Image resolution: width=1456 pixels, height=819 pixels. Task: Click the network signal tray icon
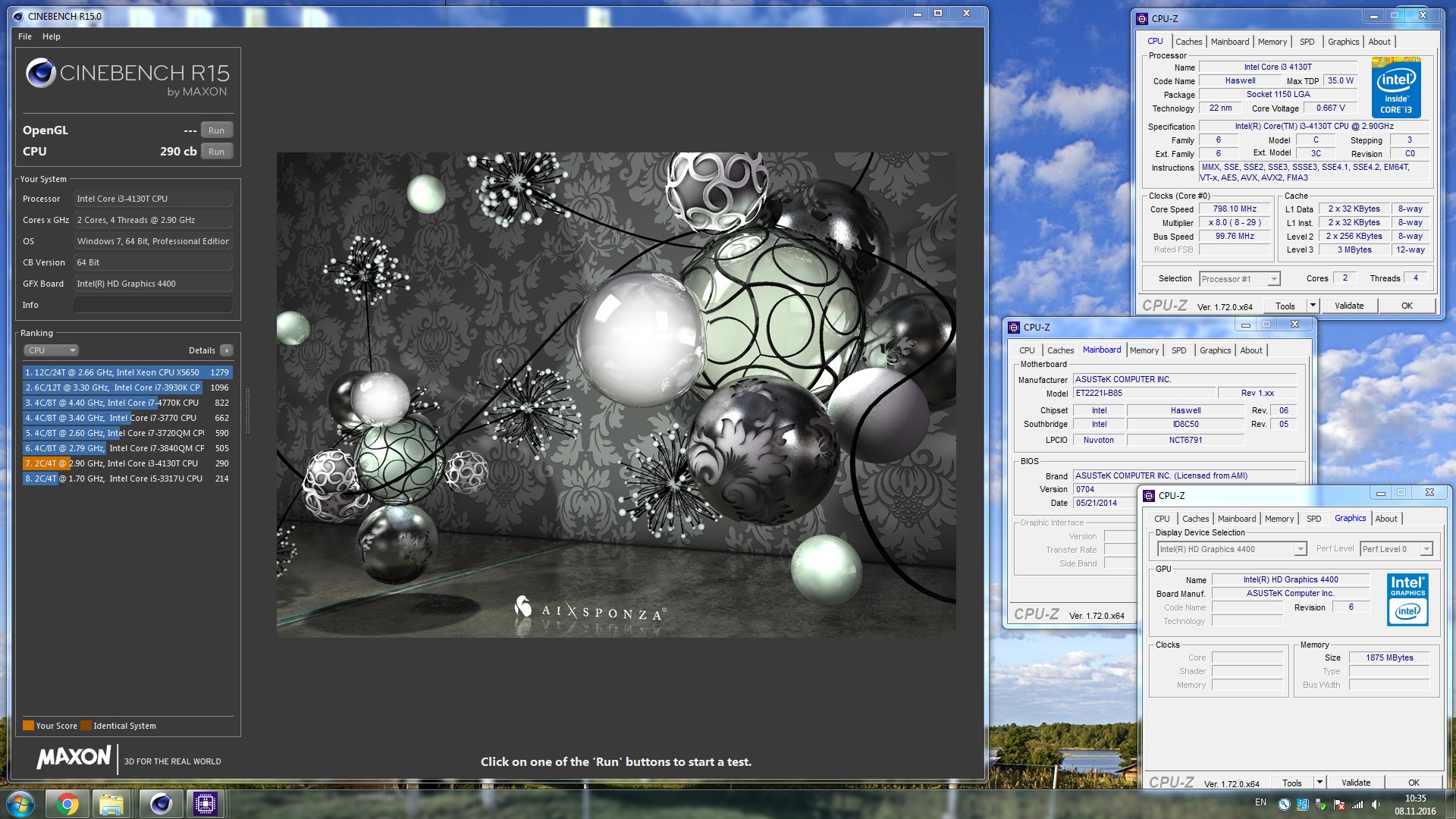[1357, 805]
